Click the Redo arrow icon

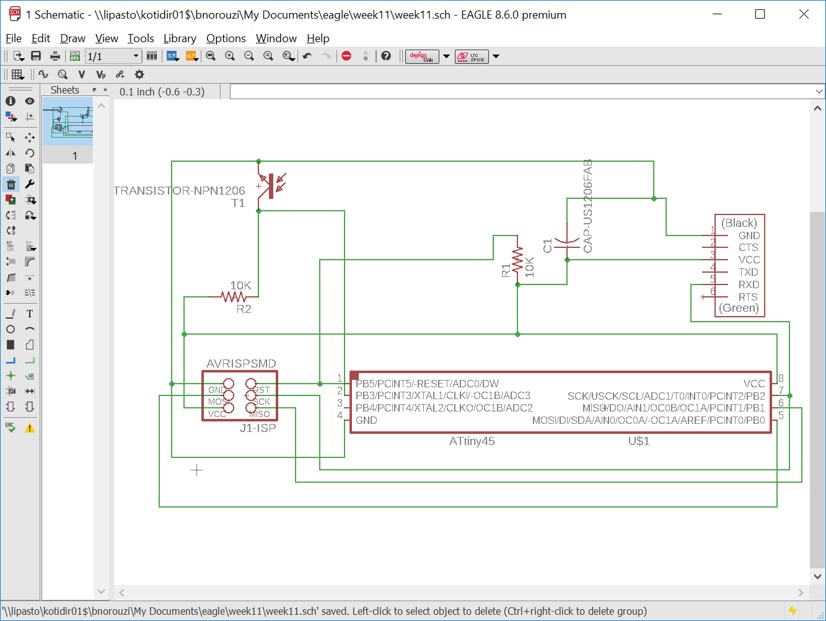click(327, 56)
